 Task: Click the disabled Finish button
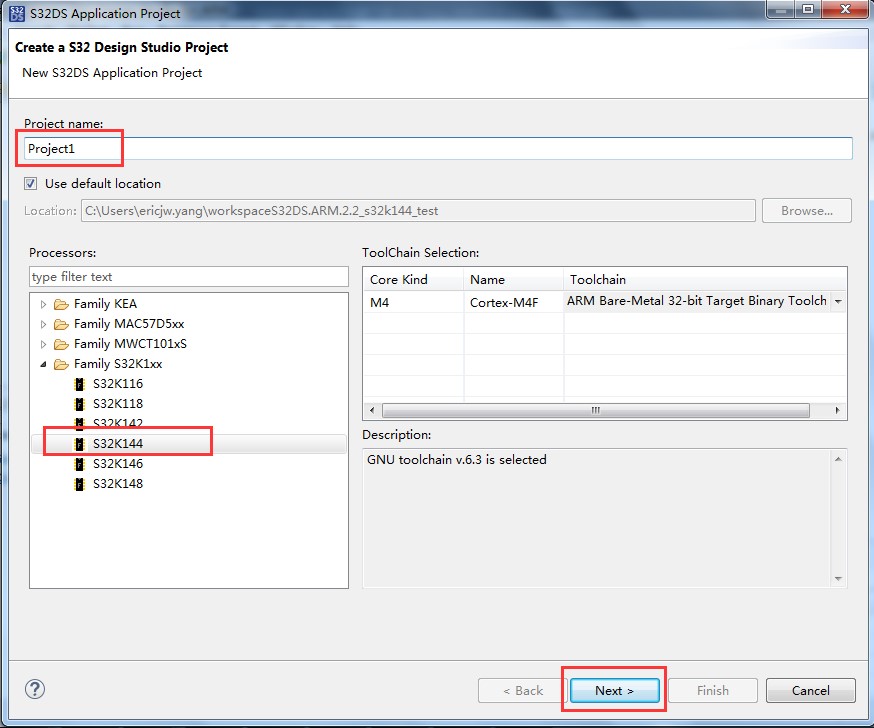tap(712, 690)
